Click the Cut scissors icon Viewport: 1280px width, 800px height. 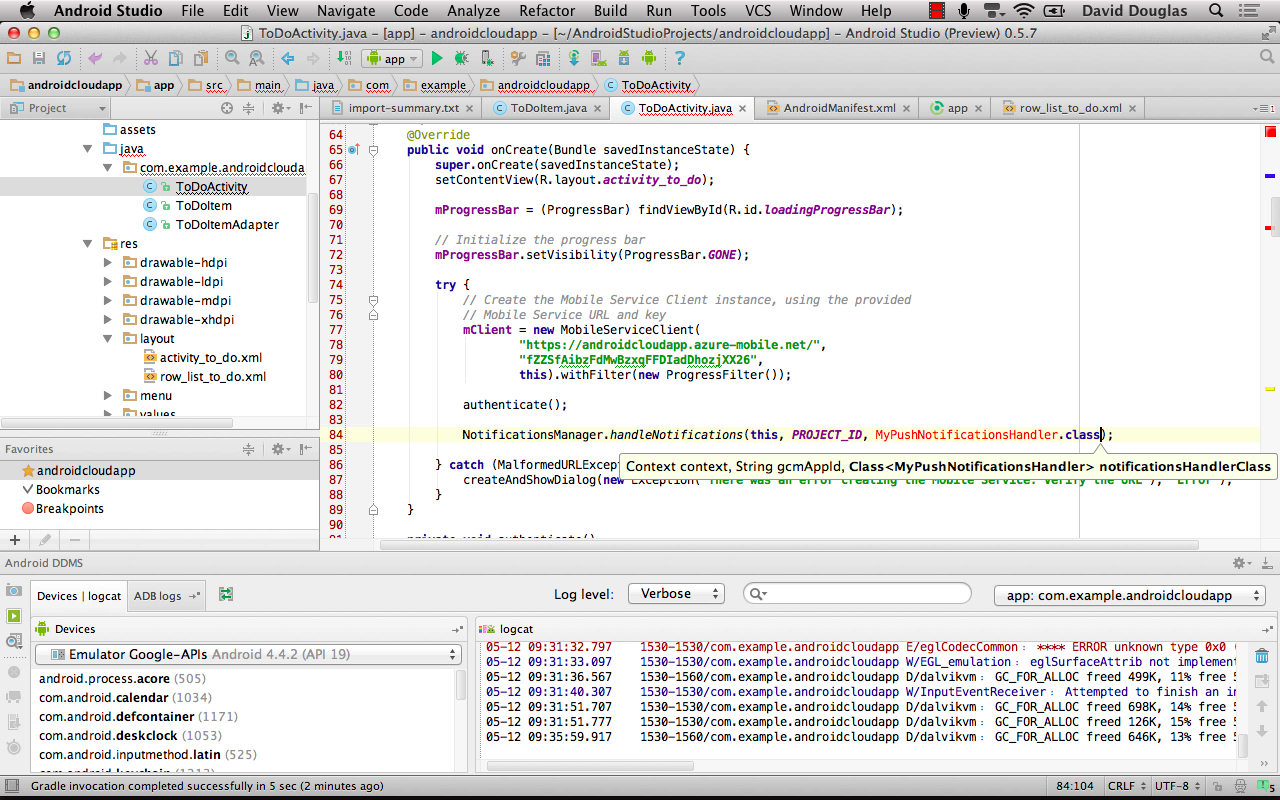(x=151, y=58)
